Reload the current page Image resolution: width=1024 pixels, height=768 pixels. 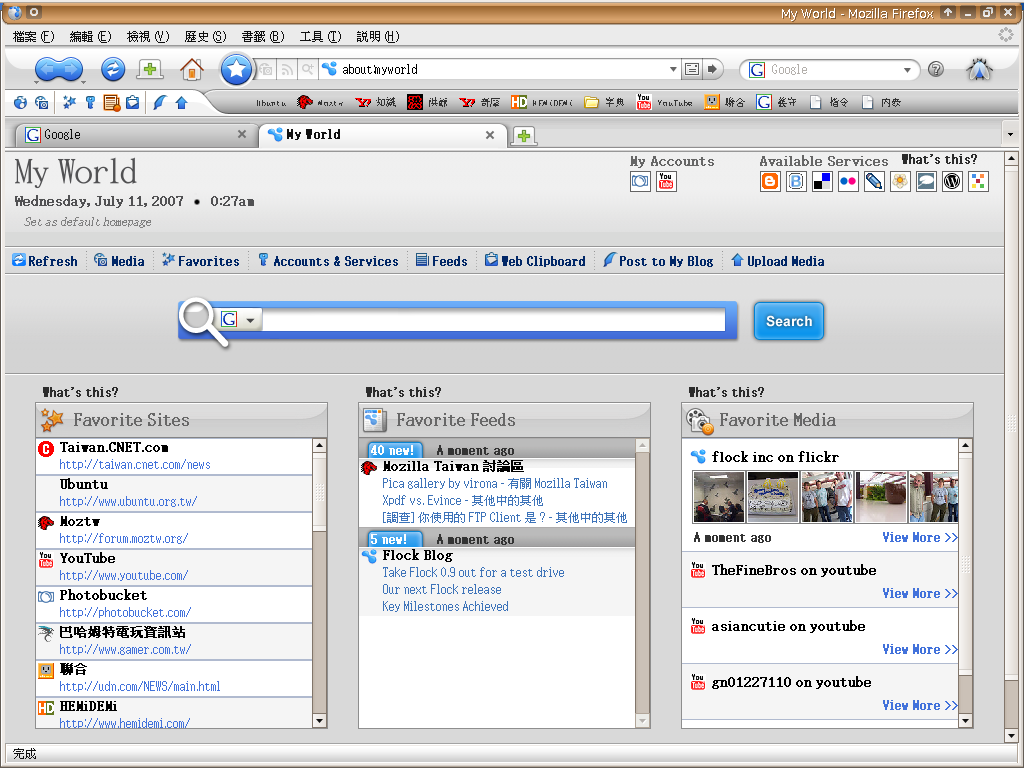pos(113,69)
